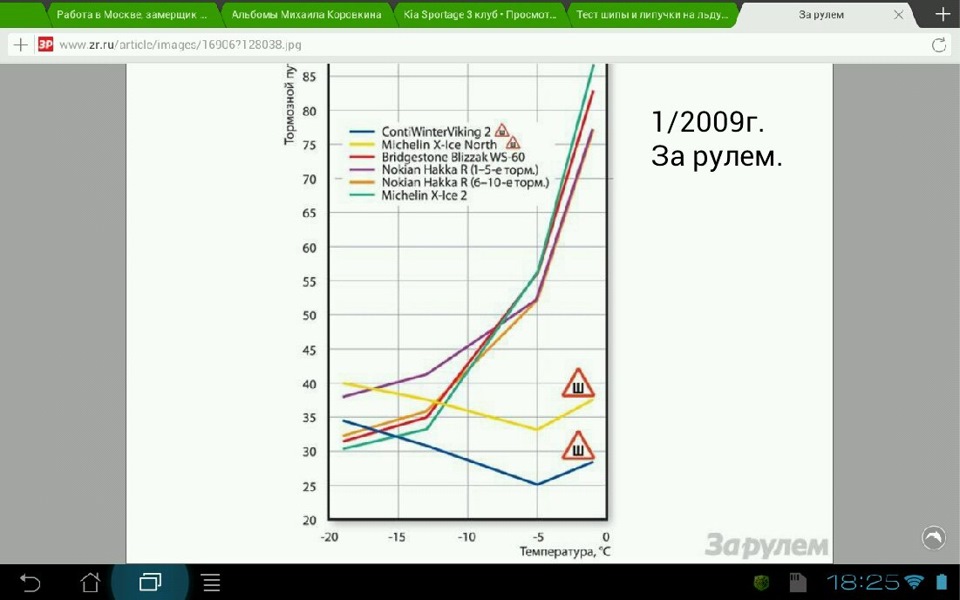Open 'Тест шипы и липучки на льду' tab
Viewport: 960px width, 600px height.
(652, 15)
